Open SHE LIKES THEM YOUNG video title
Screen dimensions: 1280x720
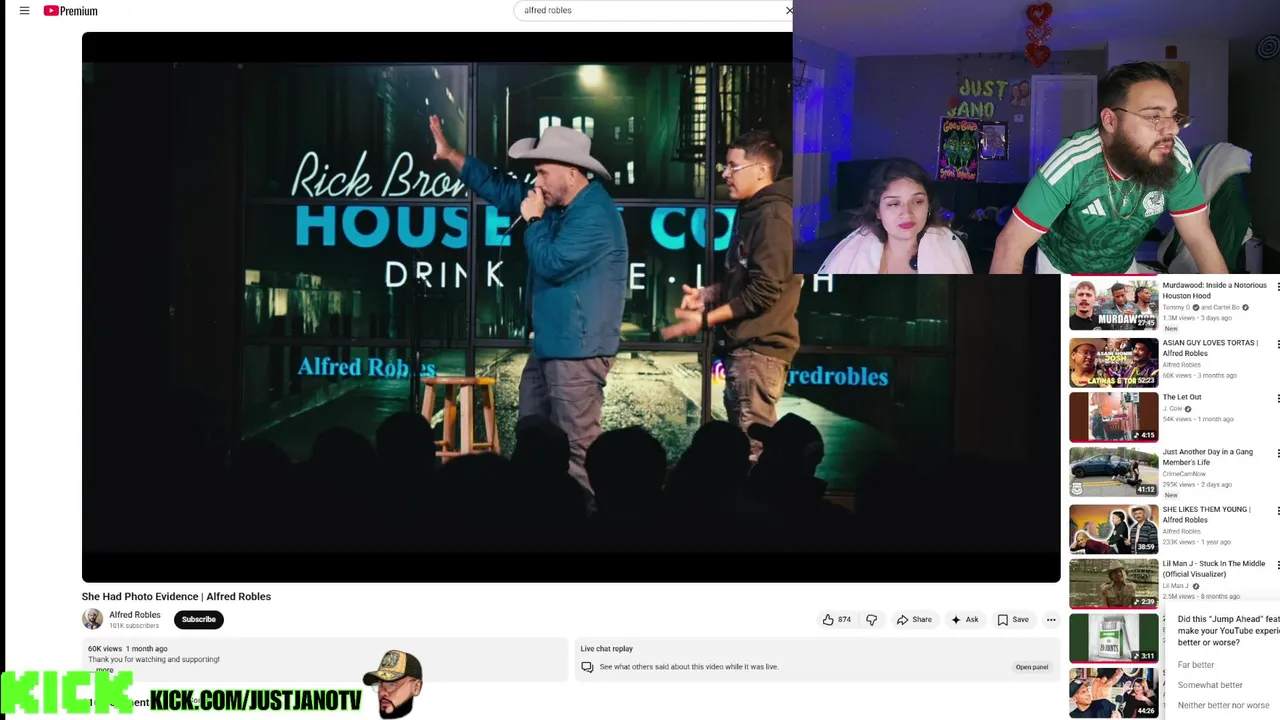[x=1206, y=514]
